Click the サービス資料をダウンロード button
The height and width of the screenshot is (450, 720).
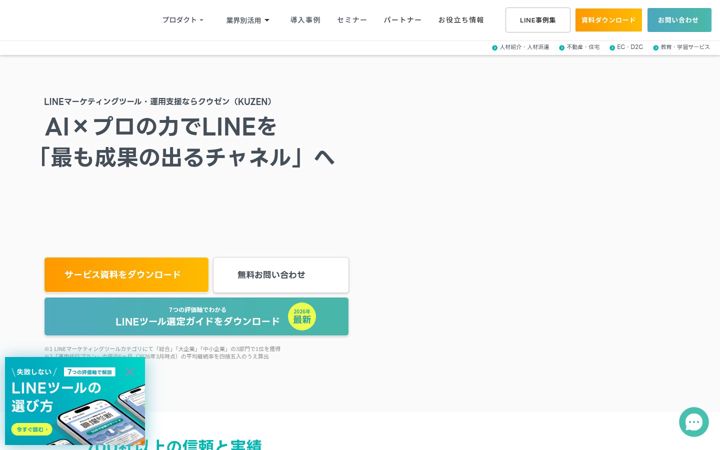(x=126, y=275)
